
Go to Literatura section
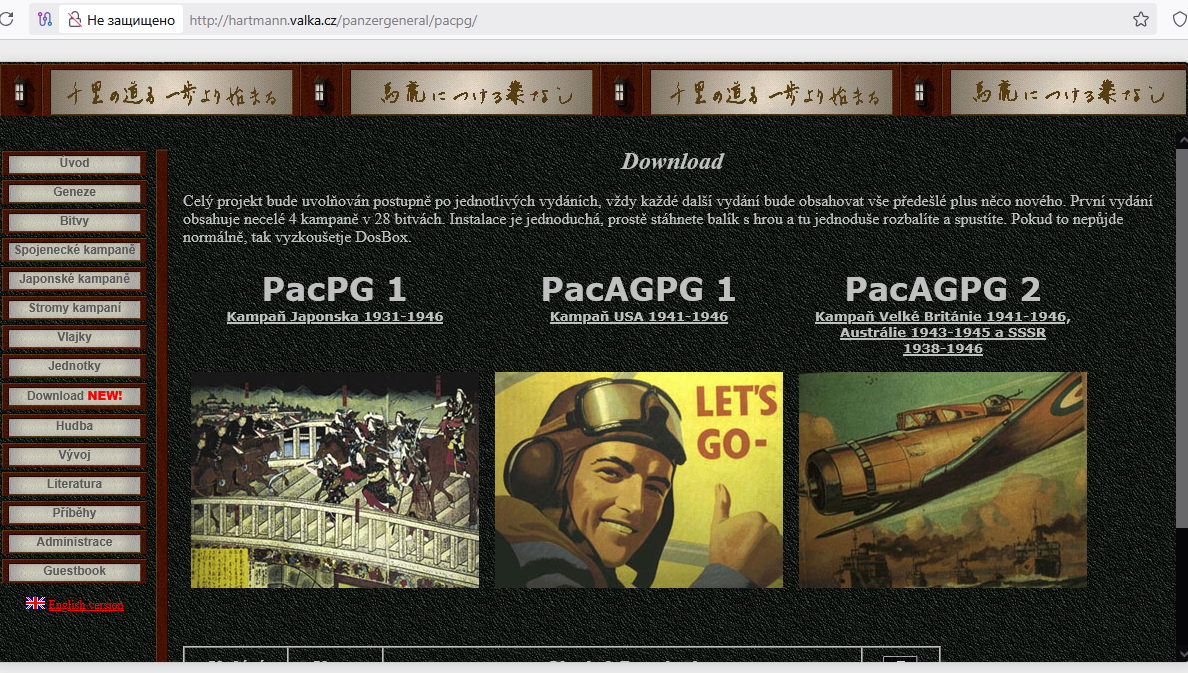[74, 484]
